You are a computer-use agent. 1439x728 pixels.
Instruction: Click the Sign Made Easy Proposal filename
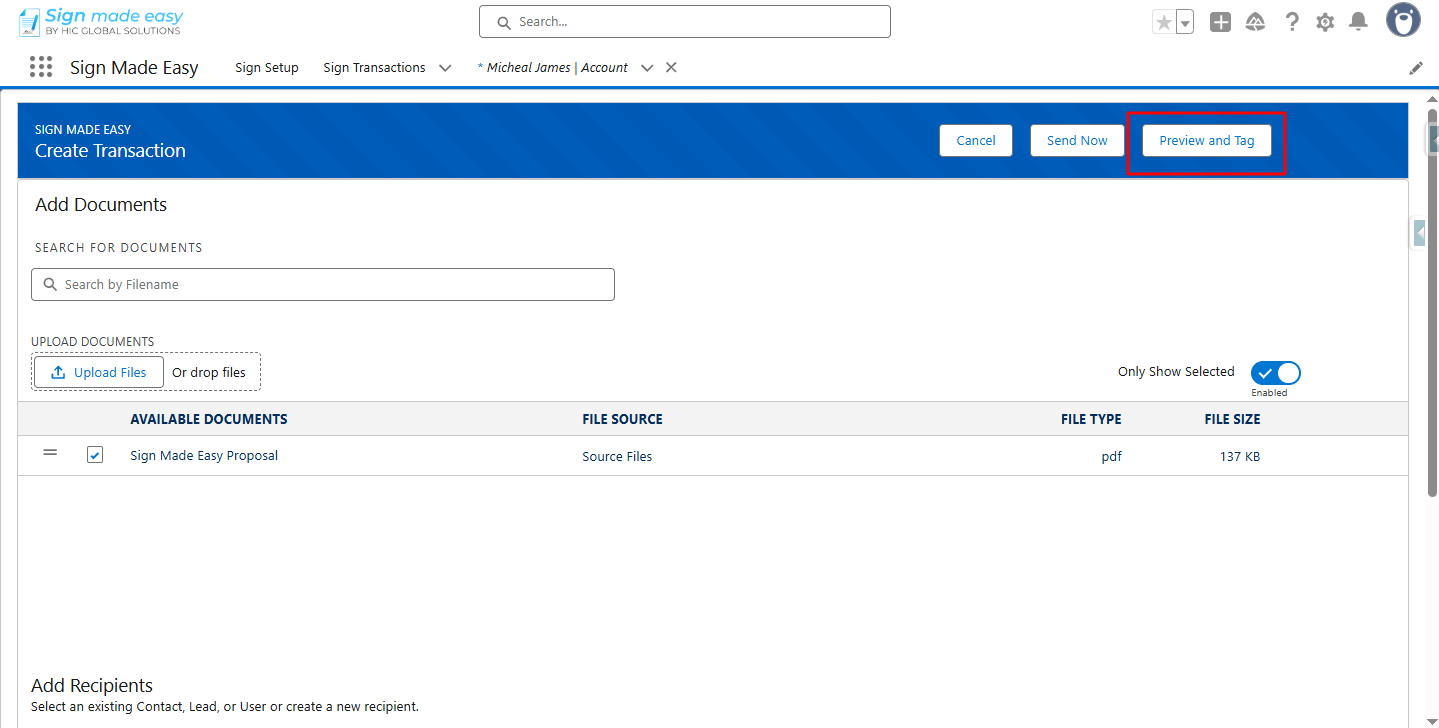(204, 455)
